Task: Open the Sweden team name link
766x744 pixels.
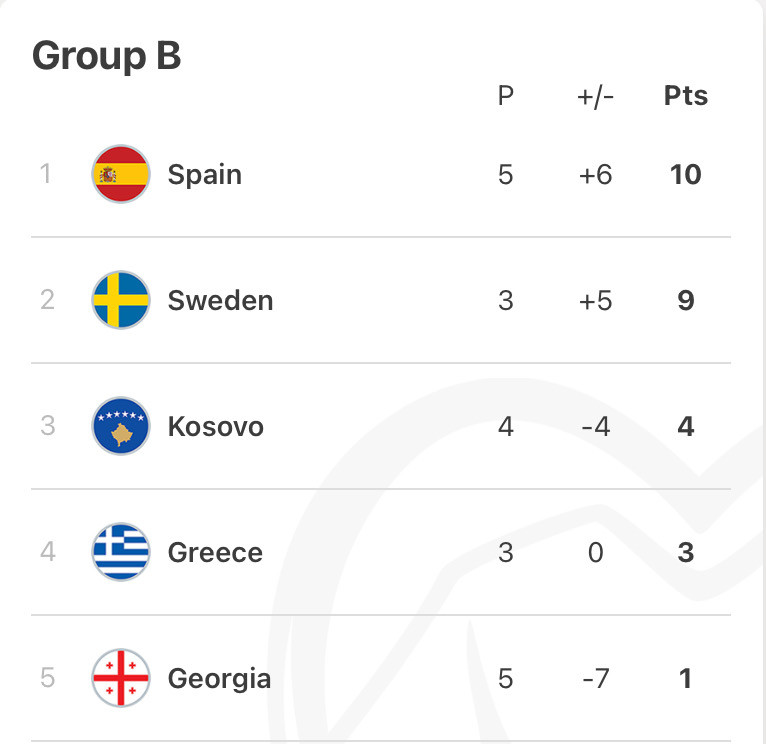Action: [220, 300]
